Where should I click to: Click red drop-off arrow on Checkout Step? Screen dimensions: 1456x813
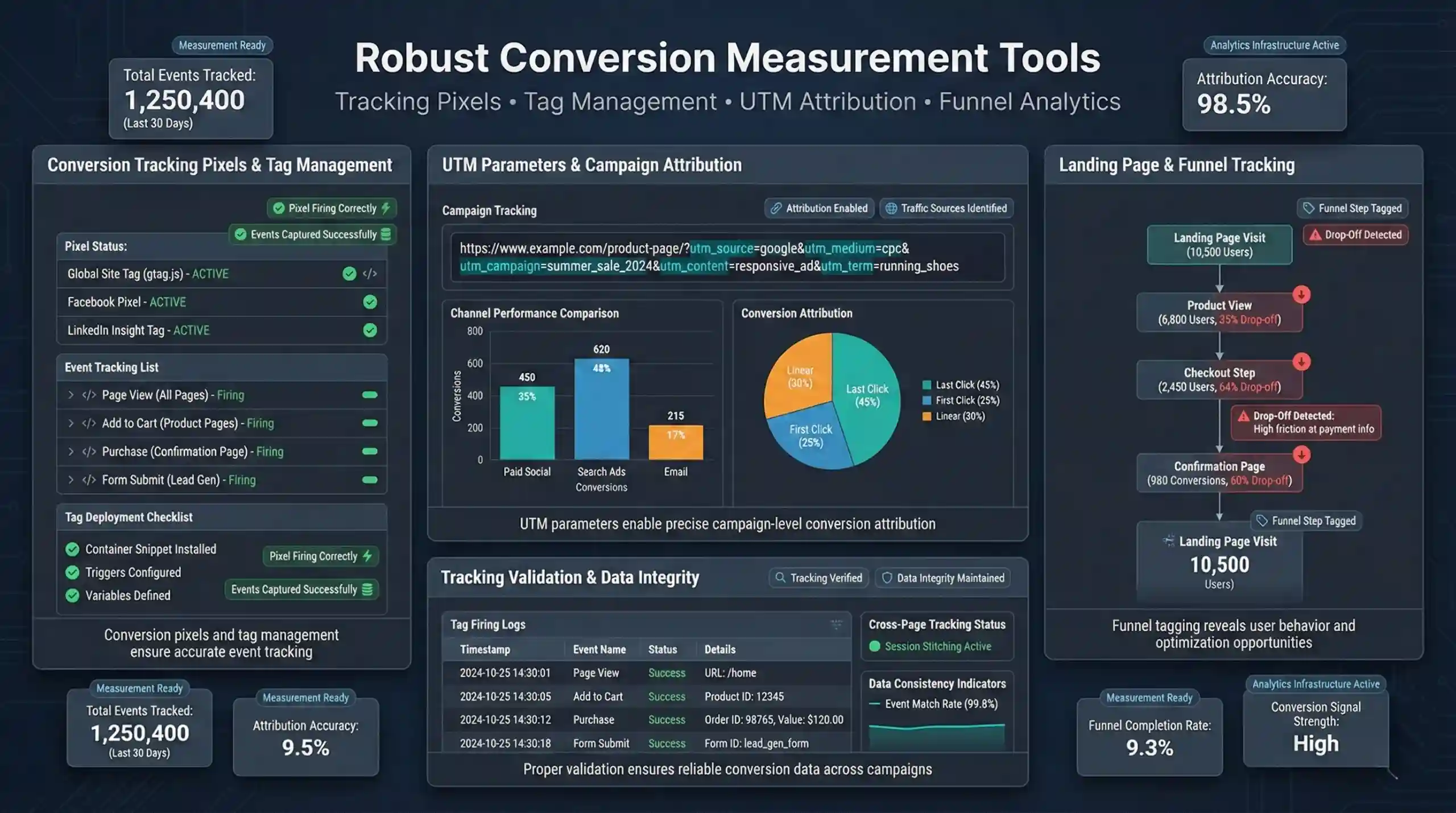(1301, 362)
